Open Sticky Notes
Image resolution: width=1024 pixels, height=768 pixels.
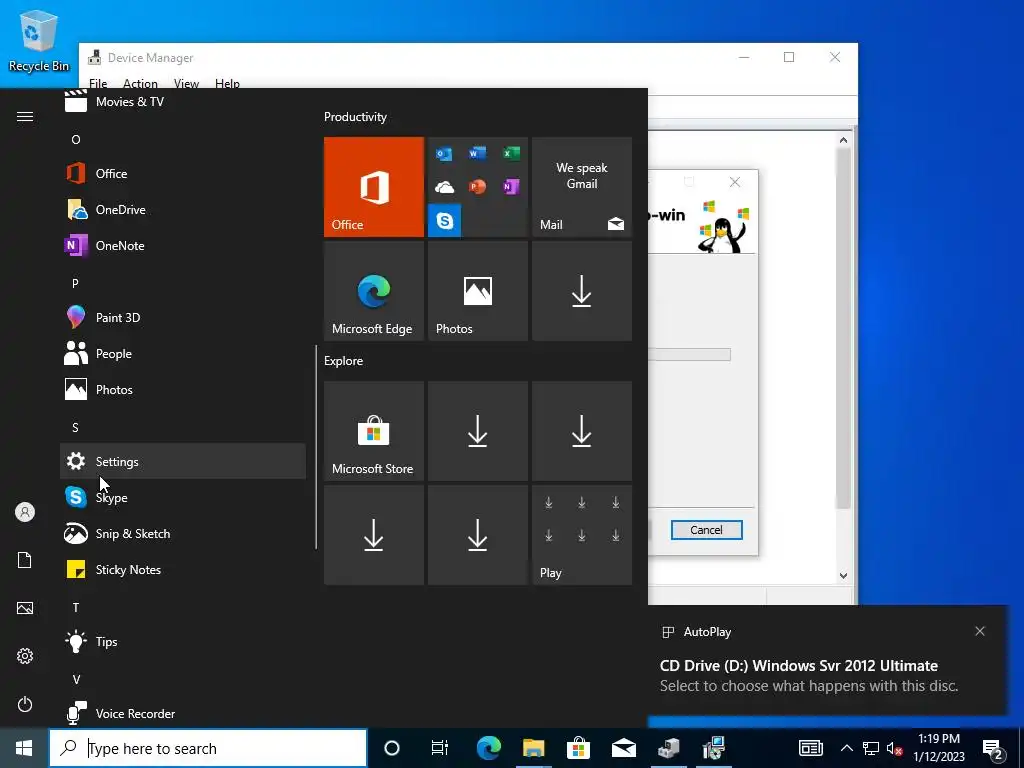(183, 569)
